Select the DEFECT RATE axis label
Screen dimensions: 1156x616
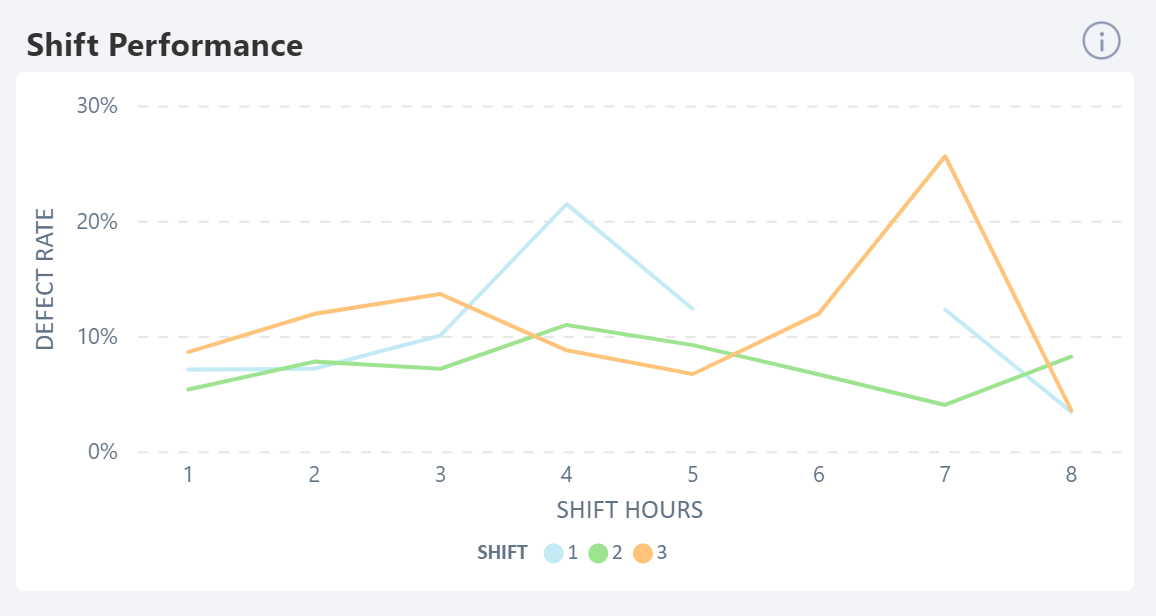click(x=44, y=279)
